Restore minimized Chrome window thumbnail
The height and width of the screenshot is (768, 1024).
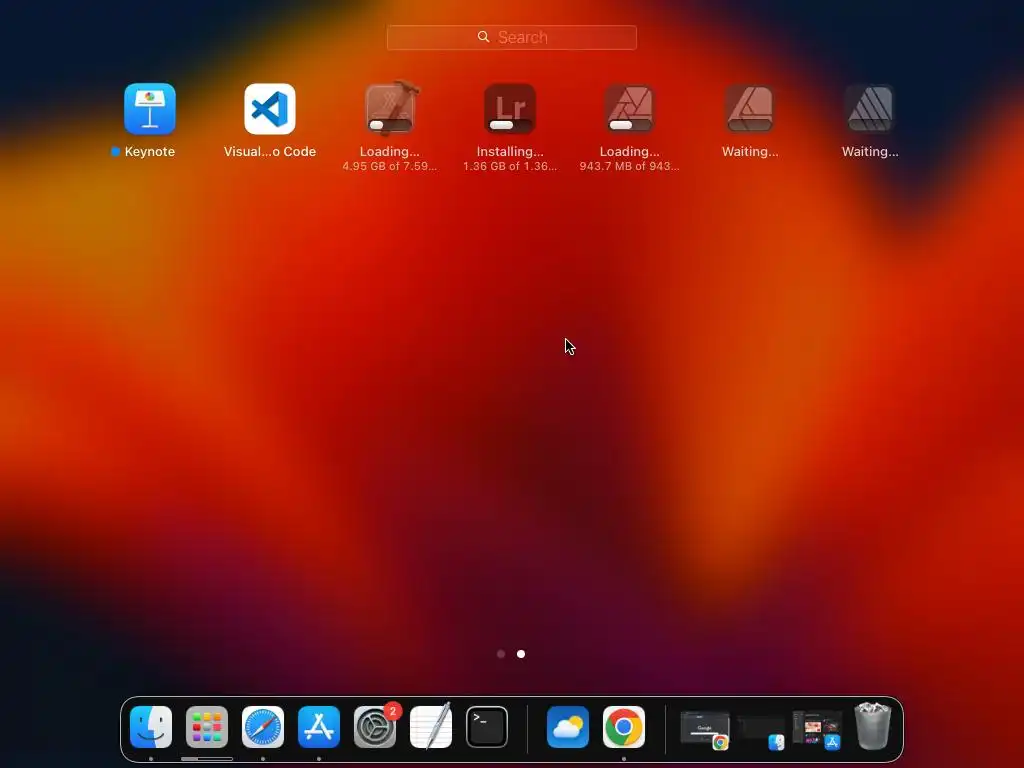tap(705, 729)
